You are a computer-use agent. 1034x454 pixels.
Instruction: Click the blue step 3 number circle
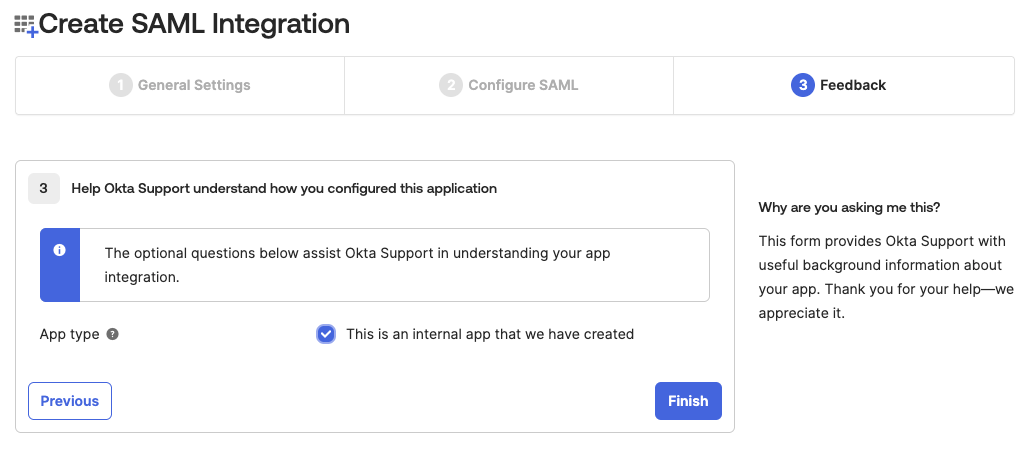tap(802, 85)
